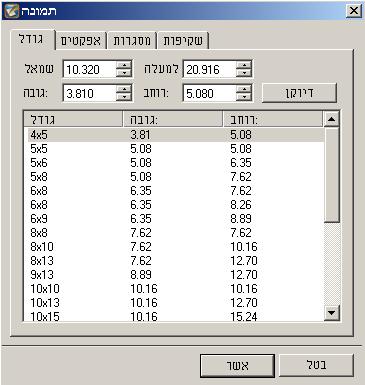
Task: Select the 10x10 size row
Action: [x=175, y=289]
